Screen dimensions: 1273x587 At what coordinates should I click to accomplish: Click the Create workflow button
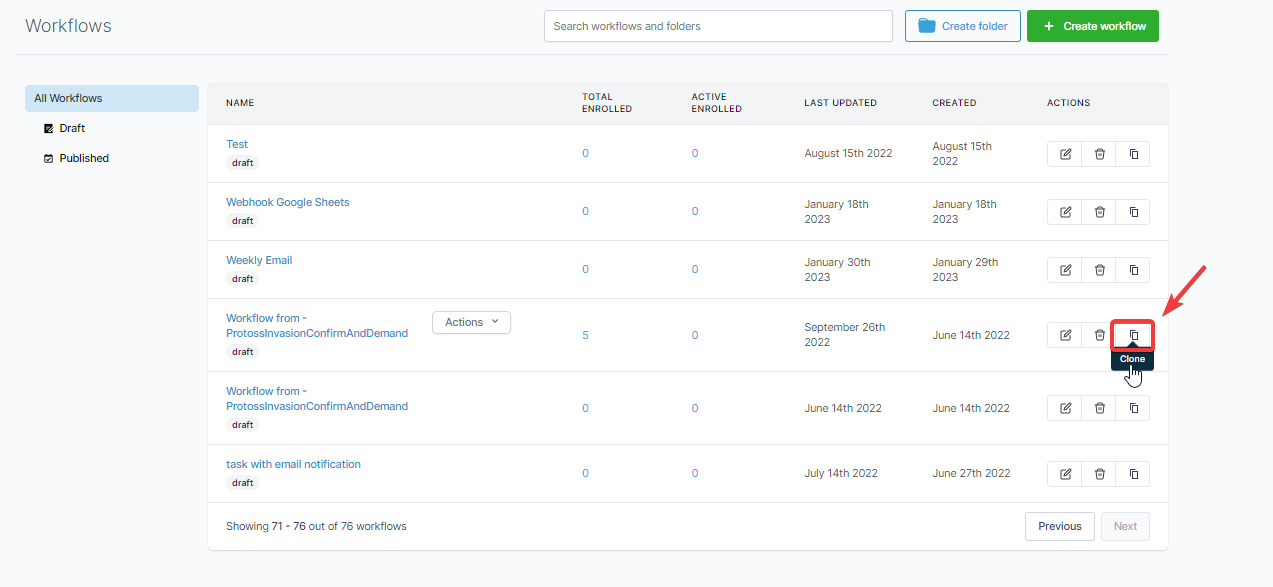[1092, 26]
